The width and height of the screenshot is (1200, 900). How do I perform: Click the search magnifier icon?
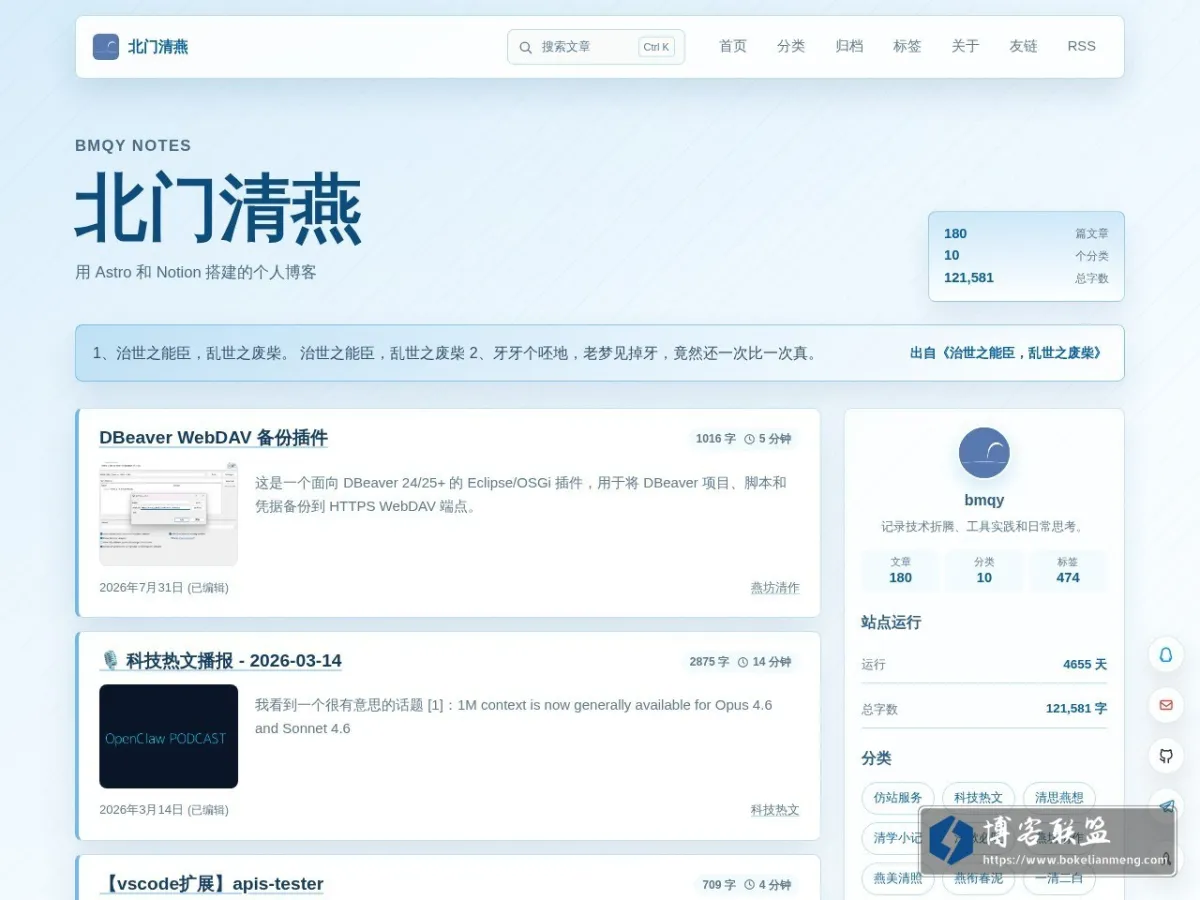tap(526, 47)
